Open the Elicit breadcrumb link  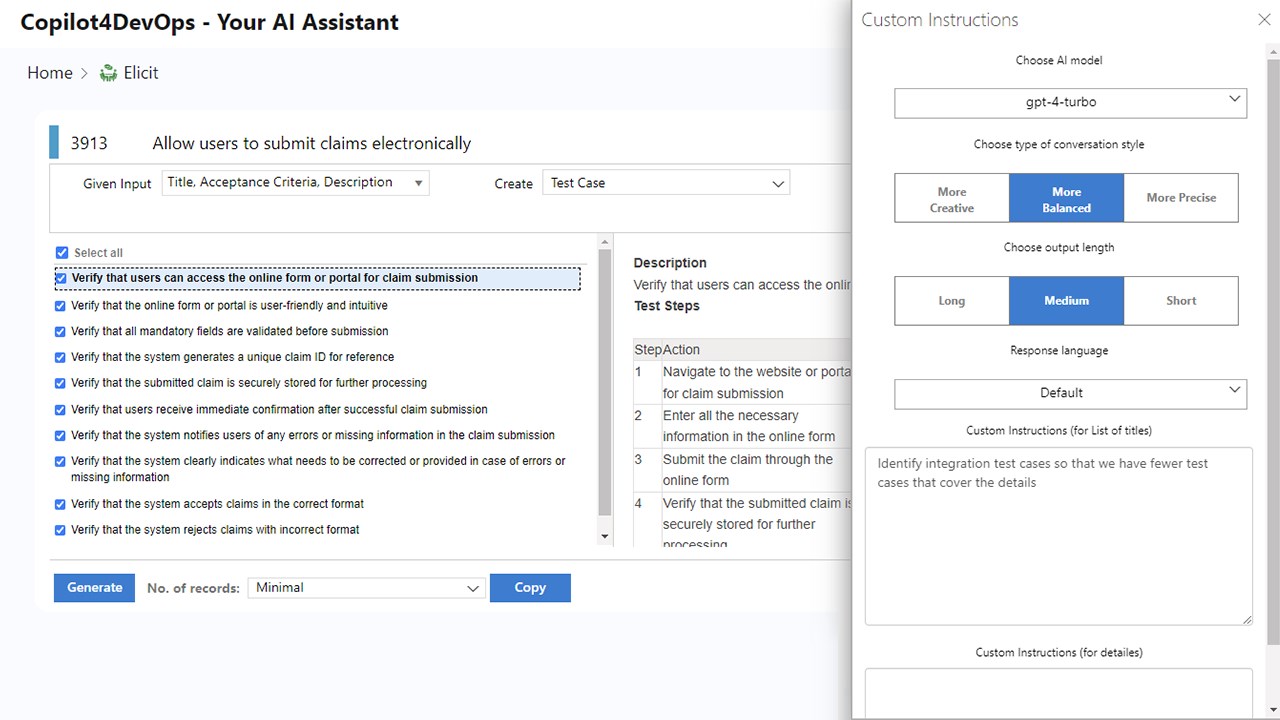[x=141, y=73]
